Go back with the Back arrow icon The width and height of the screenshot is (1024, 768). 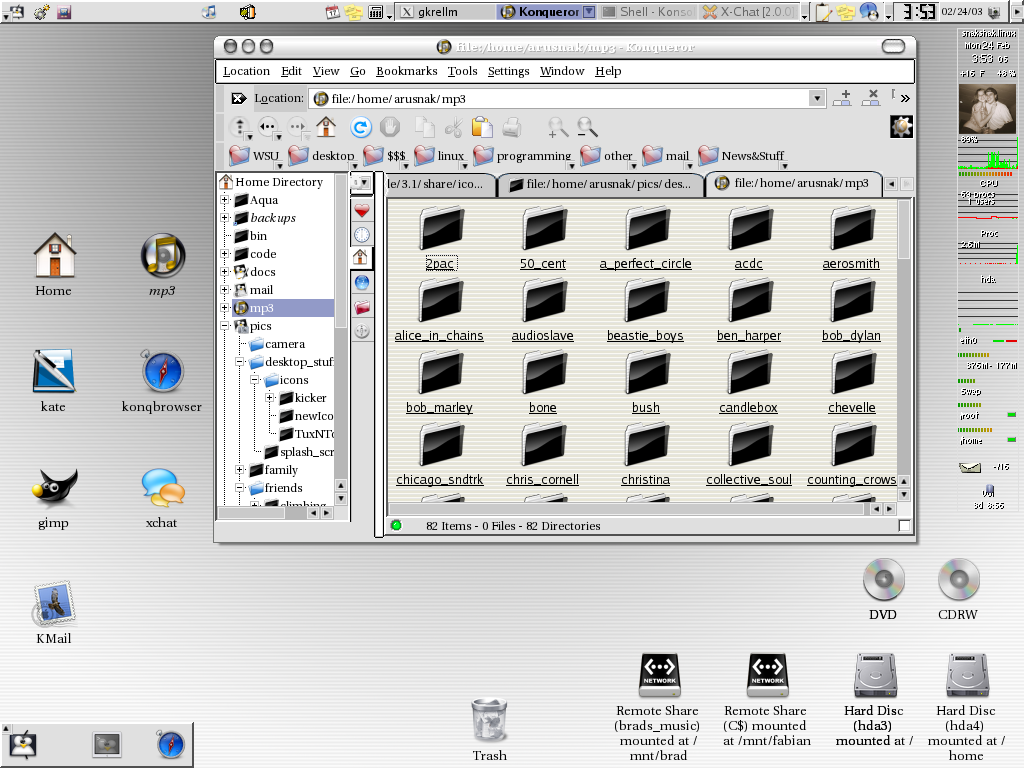[267, 127]
